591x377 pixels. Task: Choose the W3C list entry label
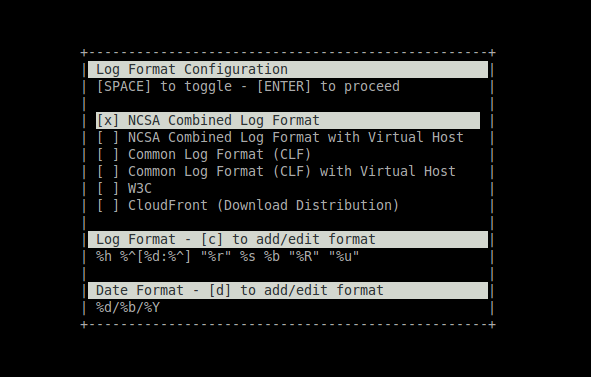[140, 188]
